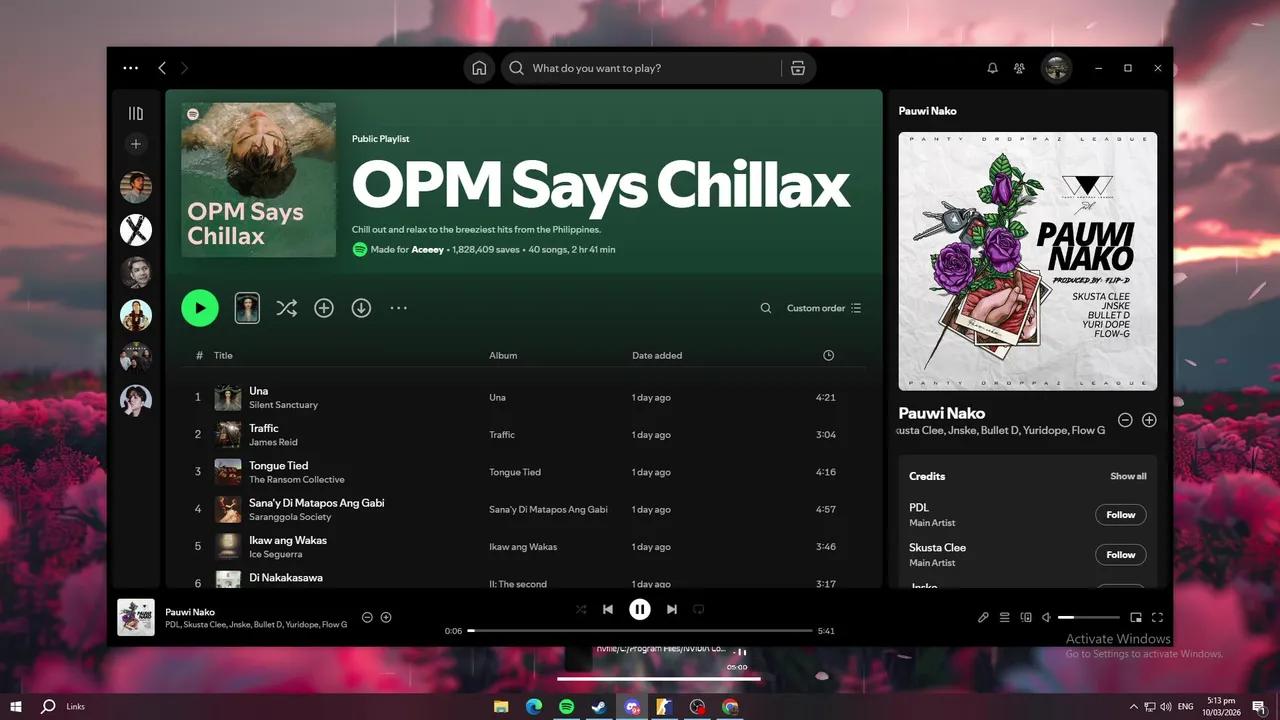Create a new playlist with the plus icon
This screenshot has width=1280, height=720.
click(136, 144)
